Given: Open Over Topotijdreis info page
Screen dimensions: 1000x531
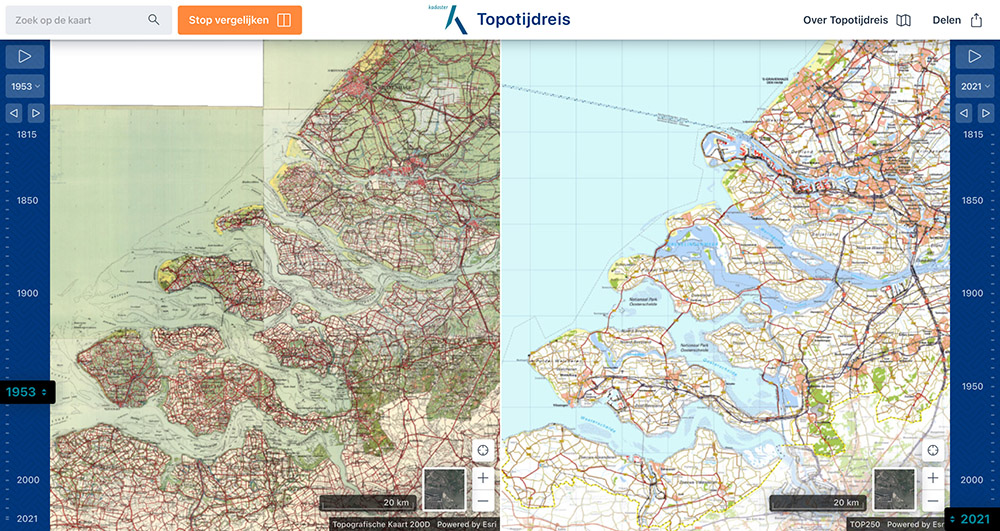Looking at the screenshot, I should click(x=857, y=20).
